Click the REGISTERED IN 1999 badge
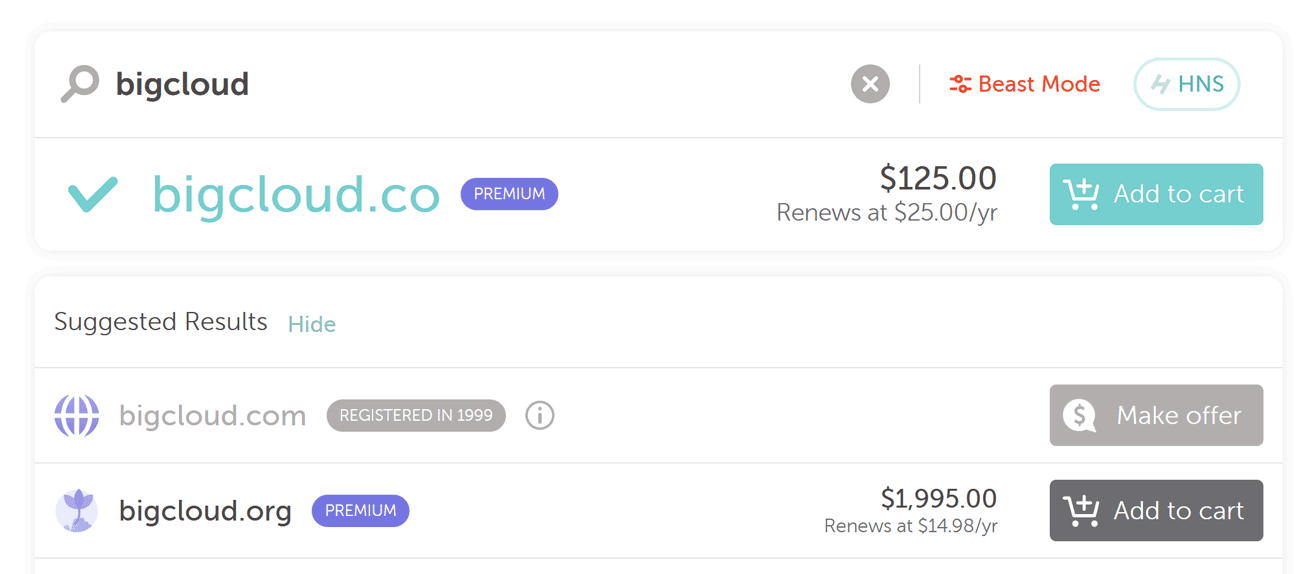This screenshot has width=1300, height=574. 416,416
